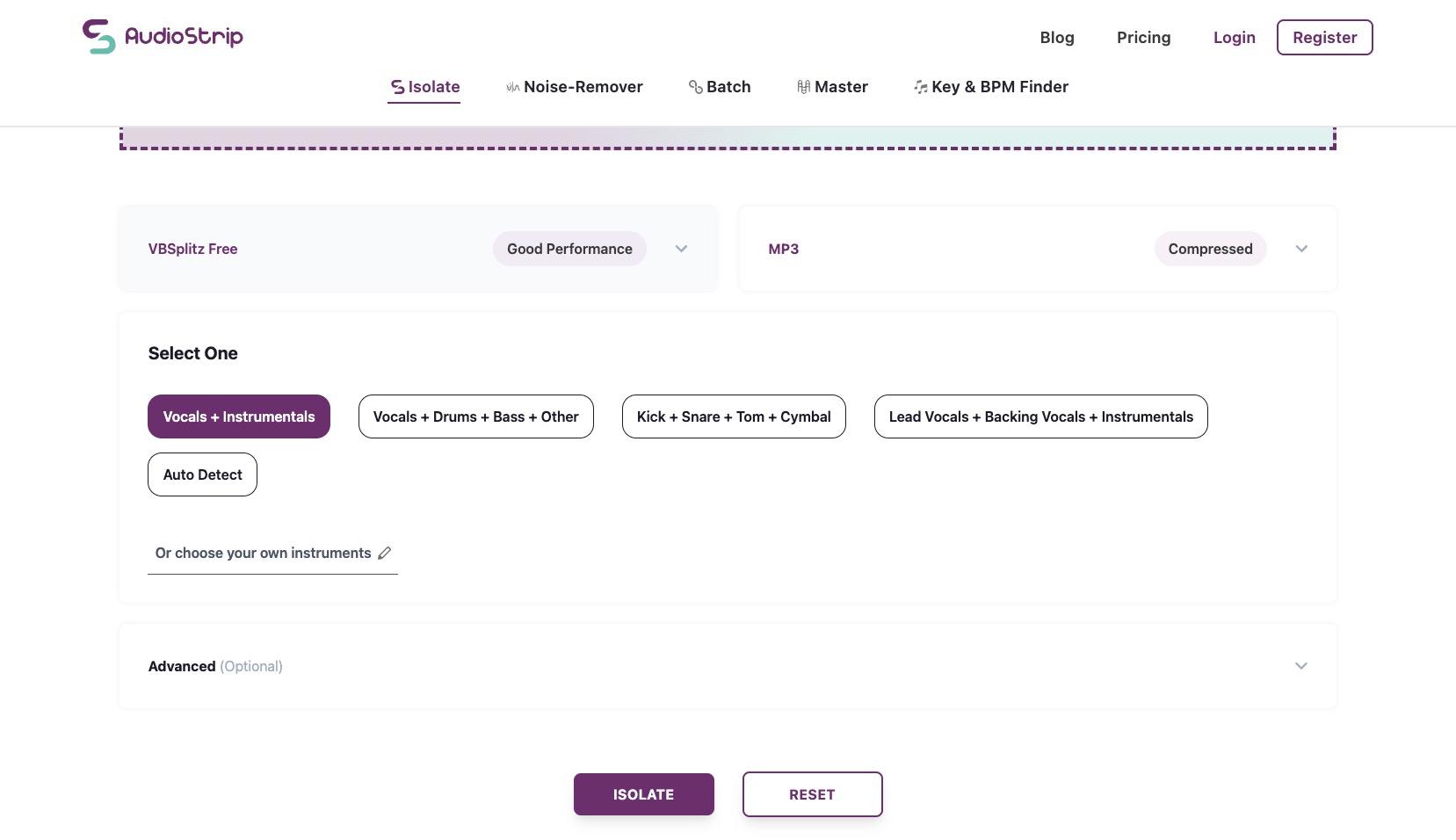
Task: Click the Batch icon in navigation
Action: tap(695, 87)
